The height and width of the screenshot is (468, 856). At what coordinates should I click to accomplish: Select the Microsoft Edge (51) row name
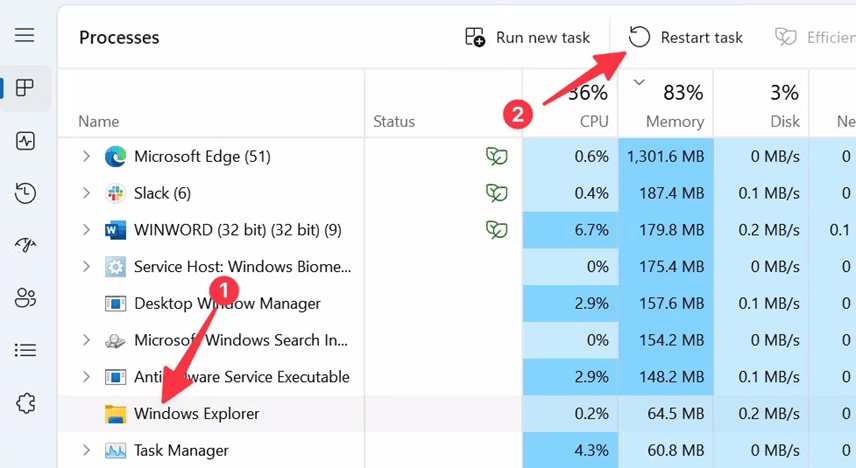203,157
